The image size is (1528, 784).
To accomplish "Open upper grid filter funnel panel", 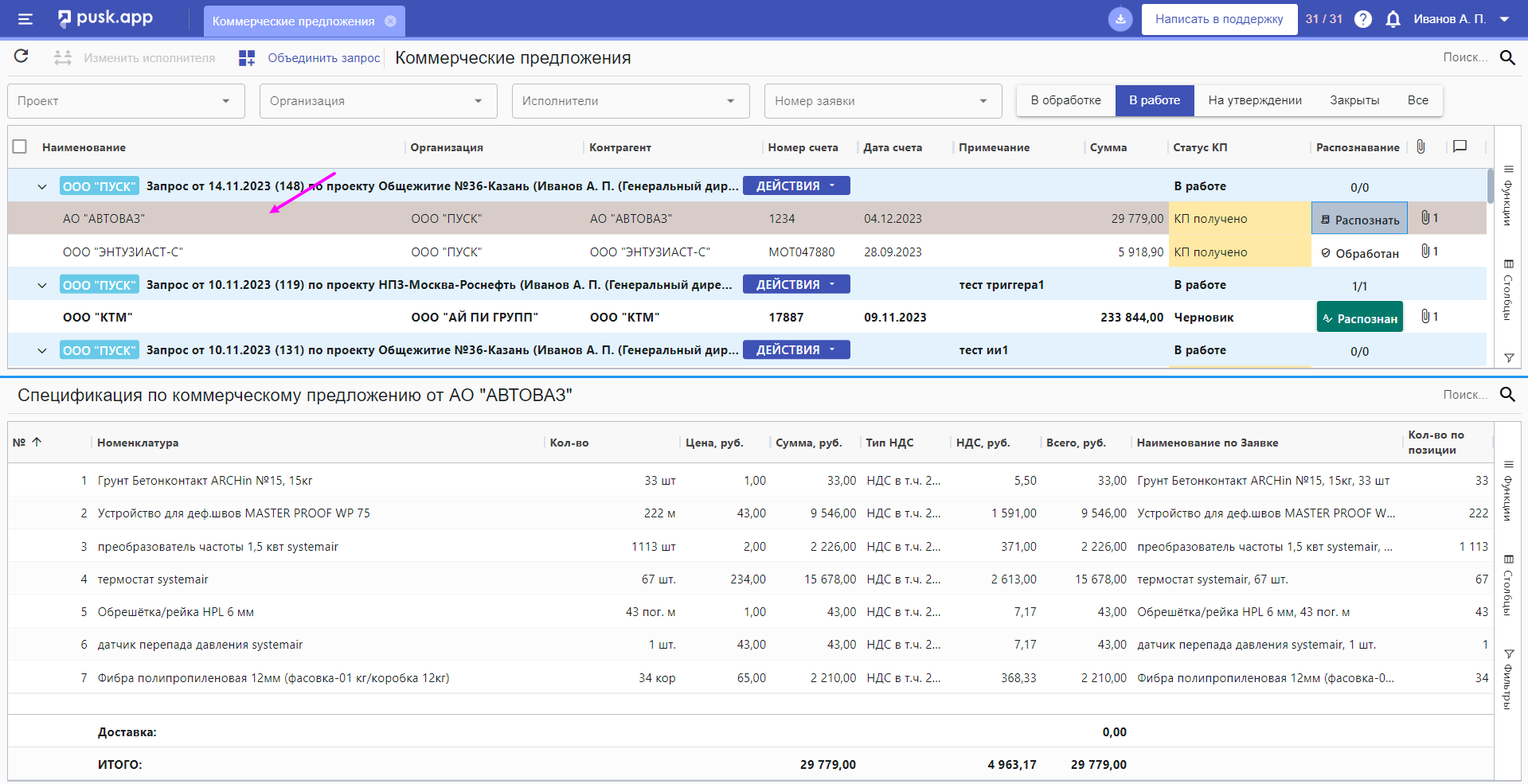I will click(x=1508, y=357).
